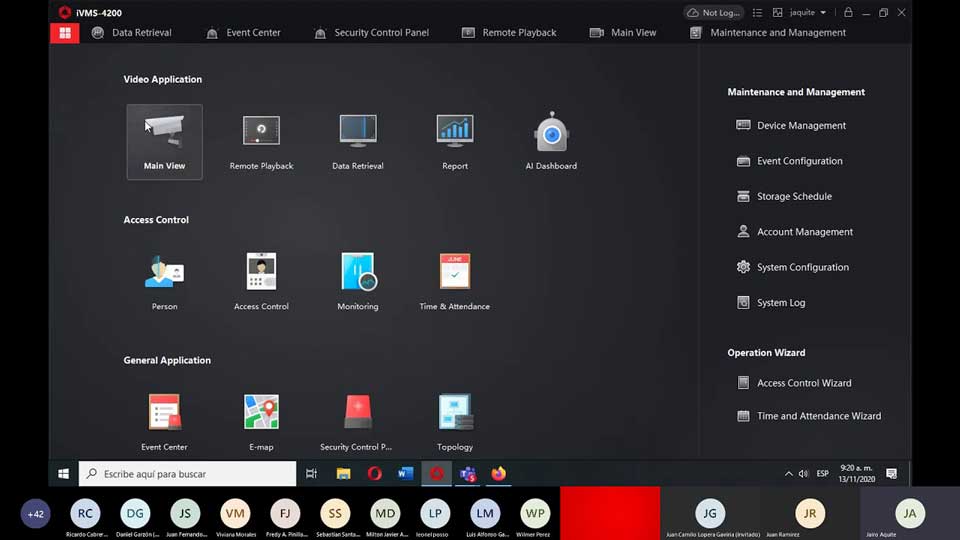Open the Topology application
The width and height of the screenshot is (960, 540).
[455, 412]
